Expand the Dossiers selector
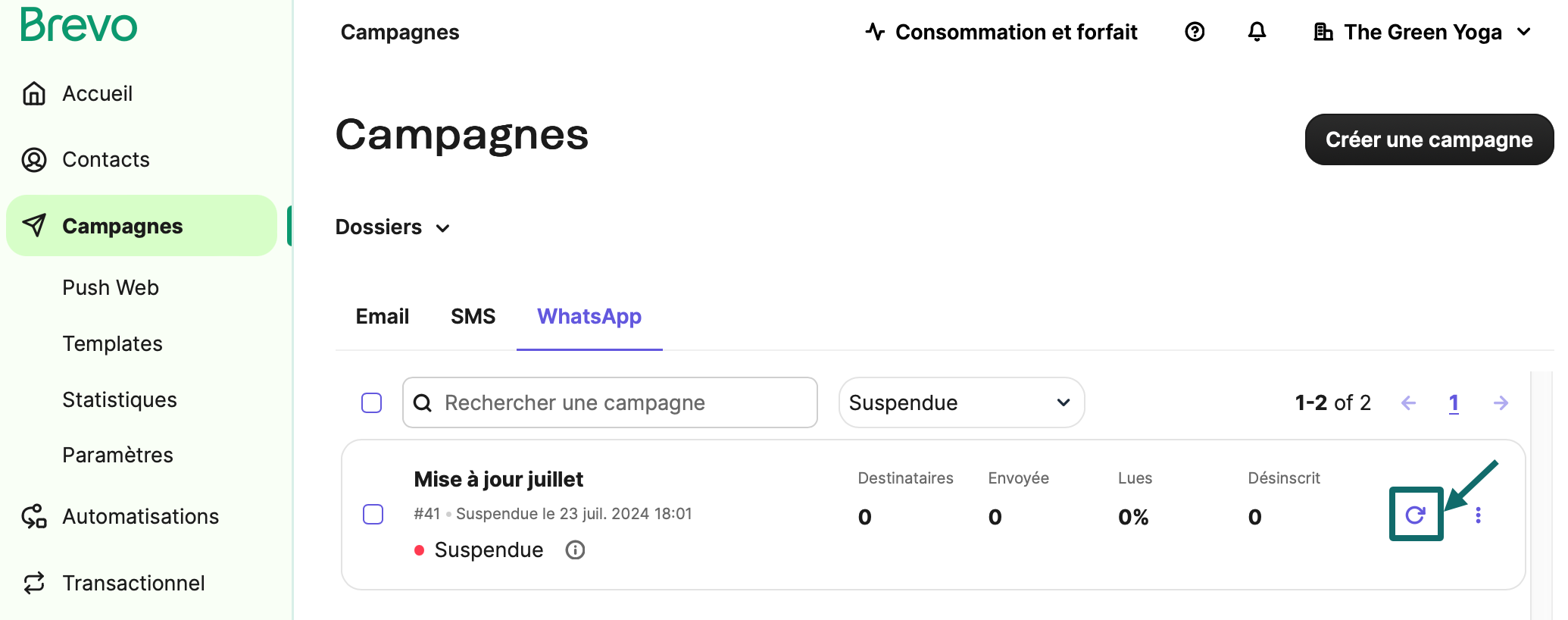1568x620 pixels. (x=392, y=227)
